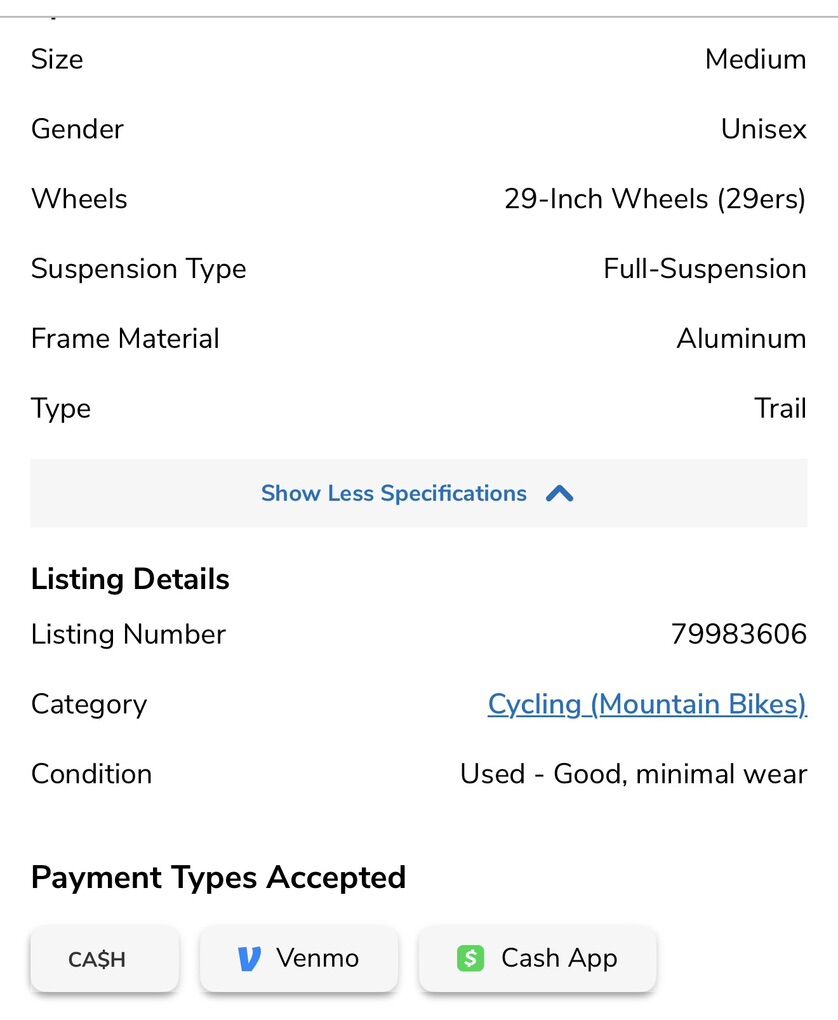
Task: Click the Trail type value
Action: [780, 408]
